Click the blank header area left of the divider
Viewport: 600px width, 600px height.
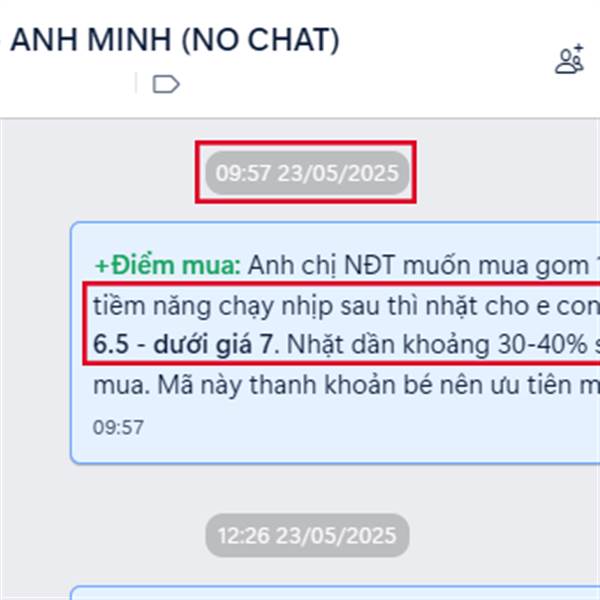[x=67, y=83]
